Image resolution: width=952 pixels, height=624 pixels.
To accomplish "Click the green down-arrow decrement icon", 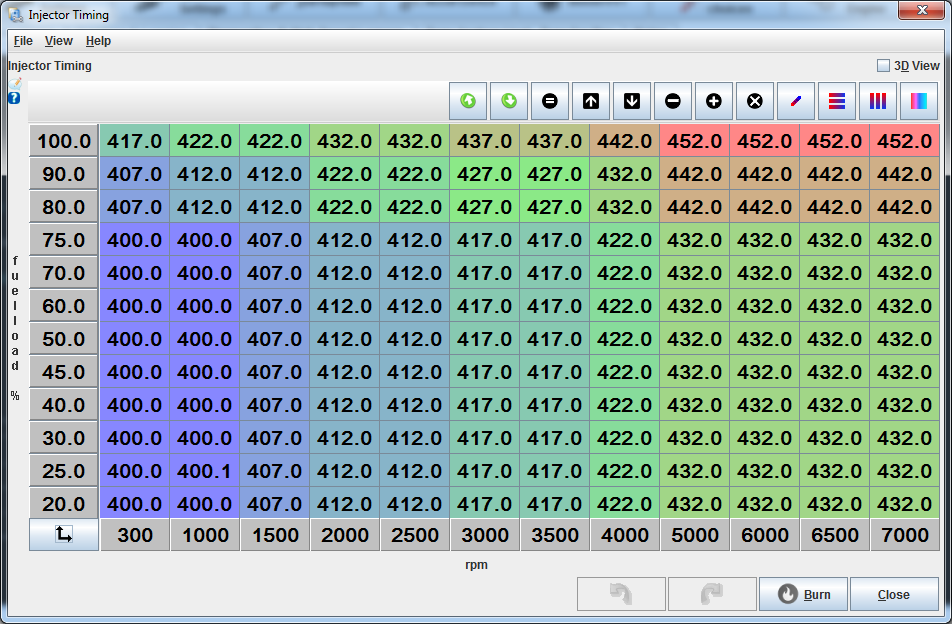I will pos(509,101).
